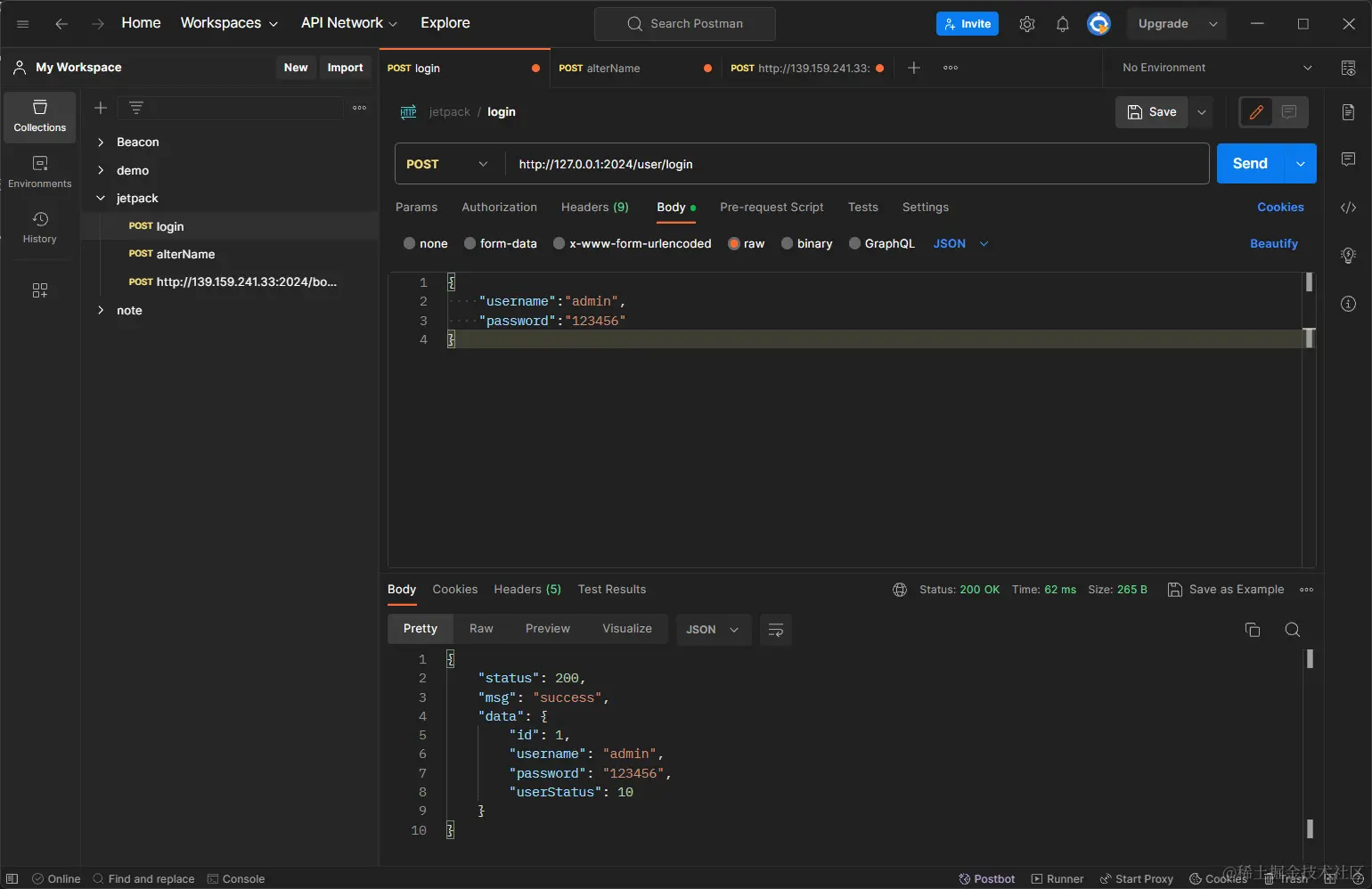The width and height of the screenshot is (1372, 889).
Task: Open the alterName request tab
Action: (634, 68)
